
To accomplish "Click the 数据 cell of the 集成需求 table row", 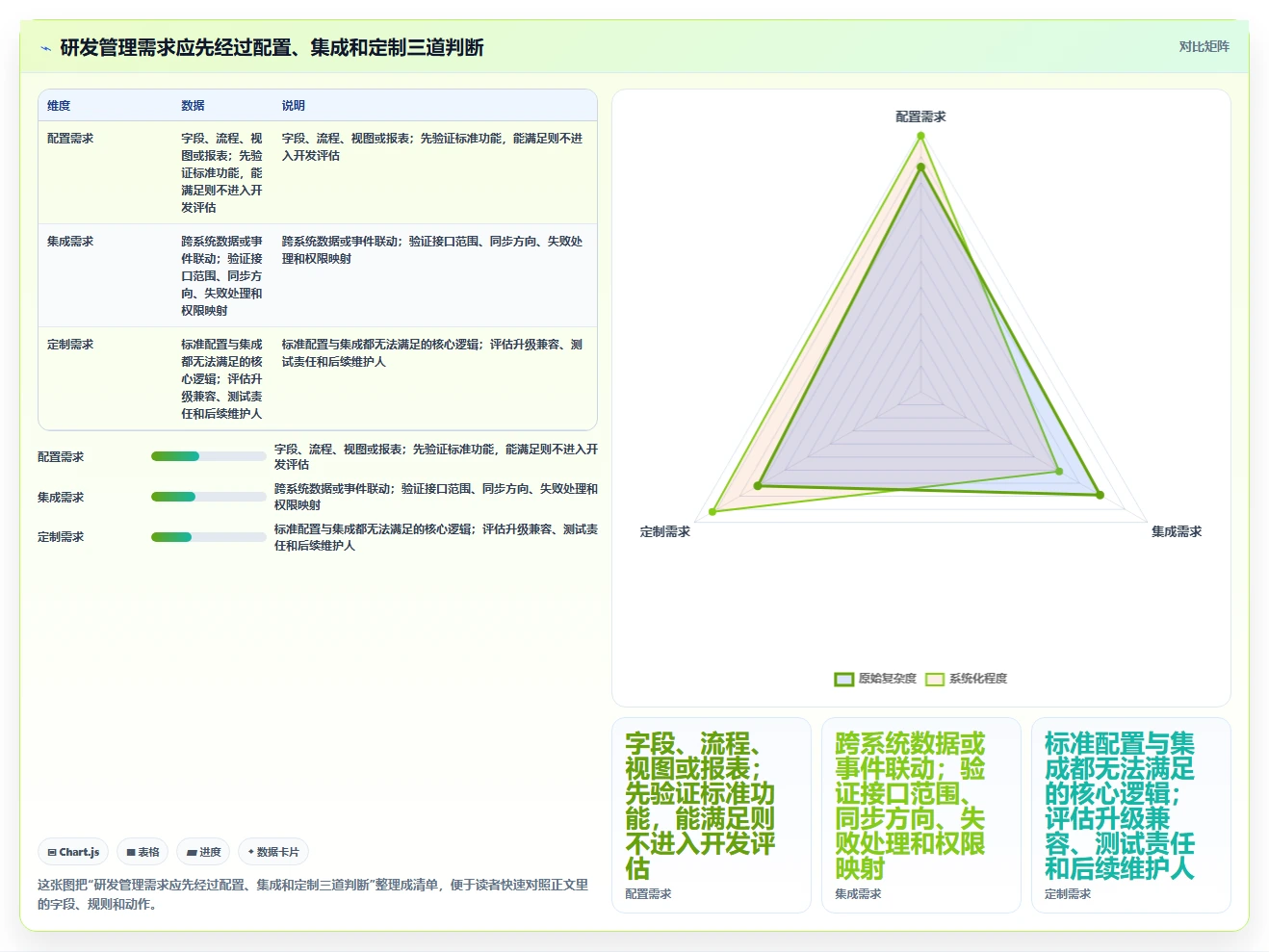I will coord(221,276).
